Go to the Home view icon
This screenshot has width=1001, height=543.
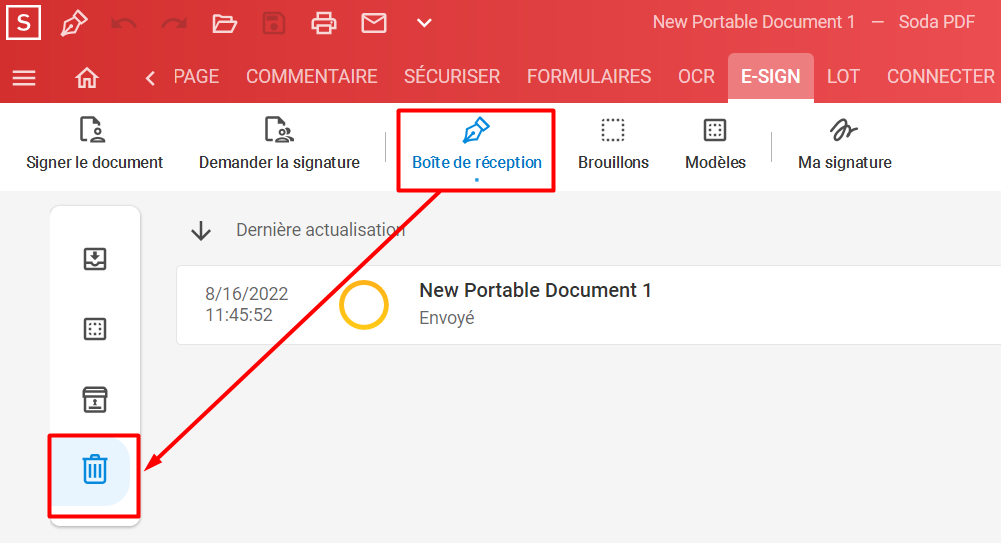point(87,78)
